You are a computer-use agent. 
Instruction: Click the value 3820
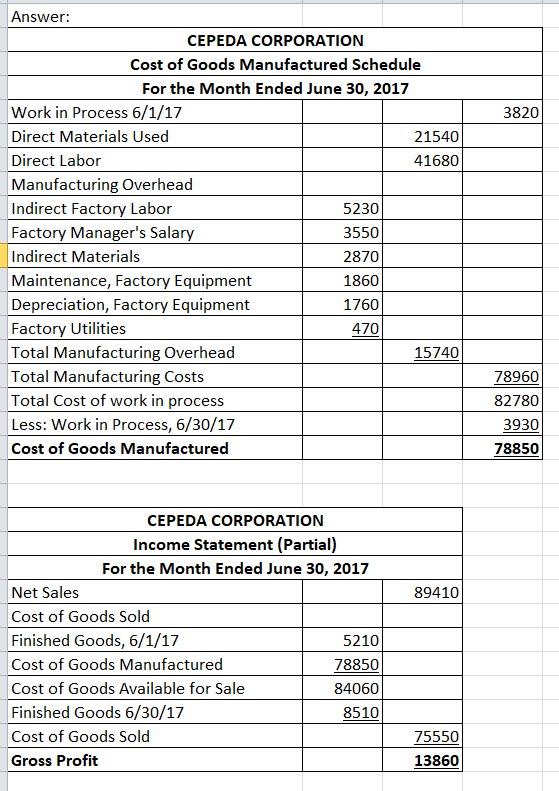click(521, 112)
